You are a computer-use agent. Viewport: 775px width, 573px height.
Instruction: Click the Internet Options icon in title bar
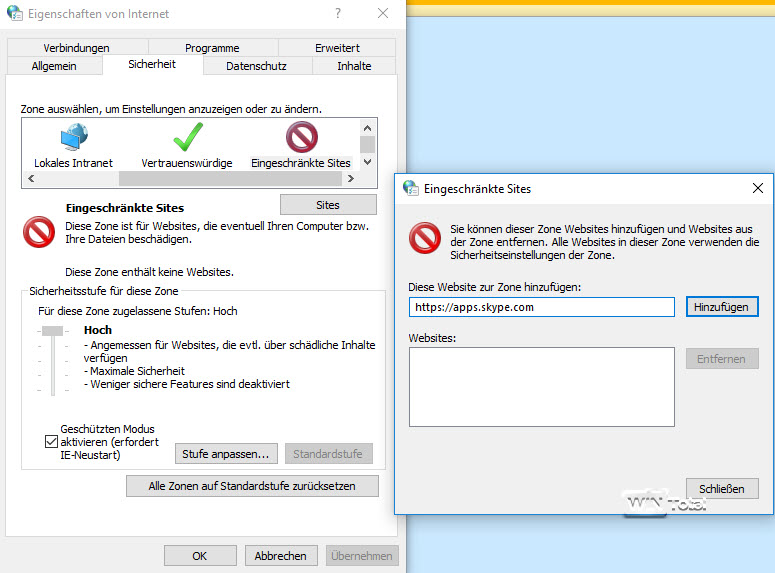click(x=15, y=13)
